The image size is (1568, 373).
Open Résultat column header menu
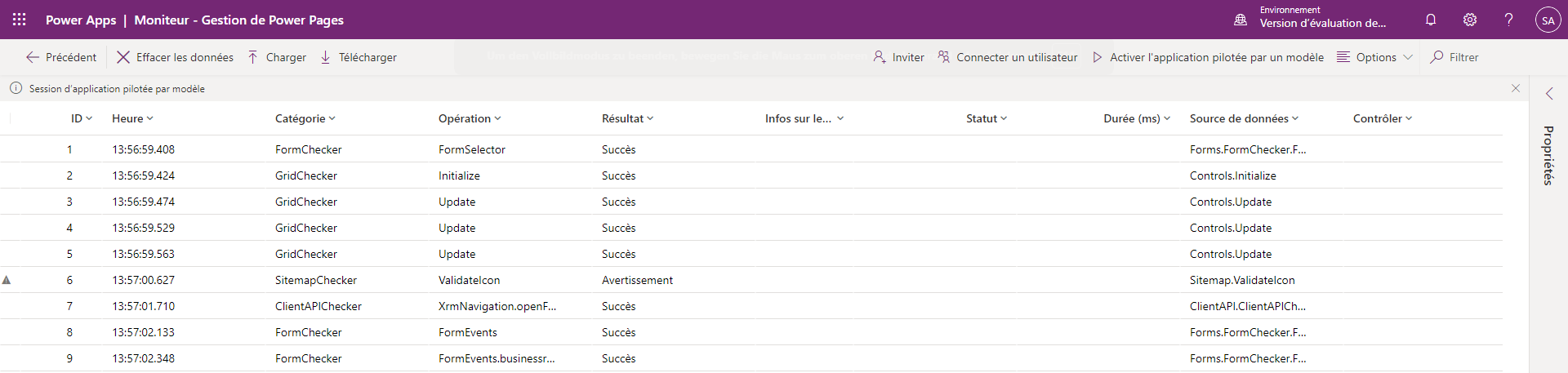[627, 118]
